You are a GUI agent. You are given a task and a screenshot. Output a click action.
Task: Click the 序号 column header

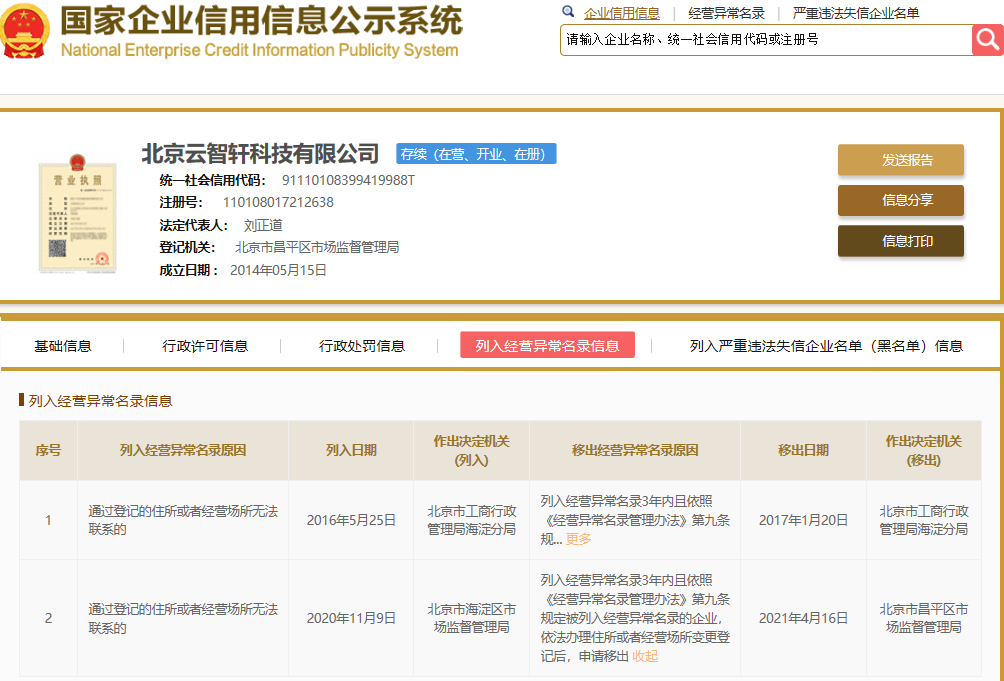tap(48, 451)
